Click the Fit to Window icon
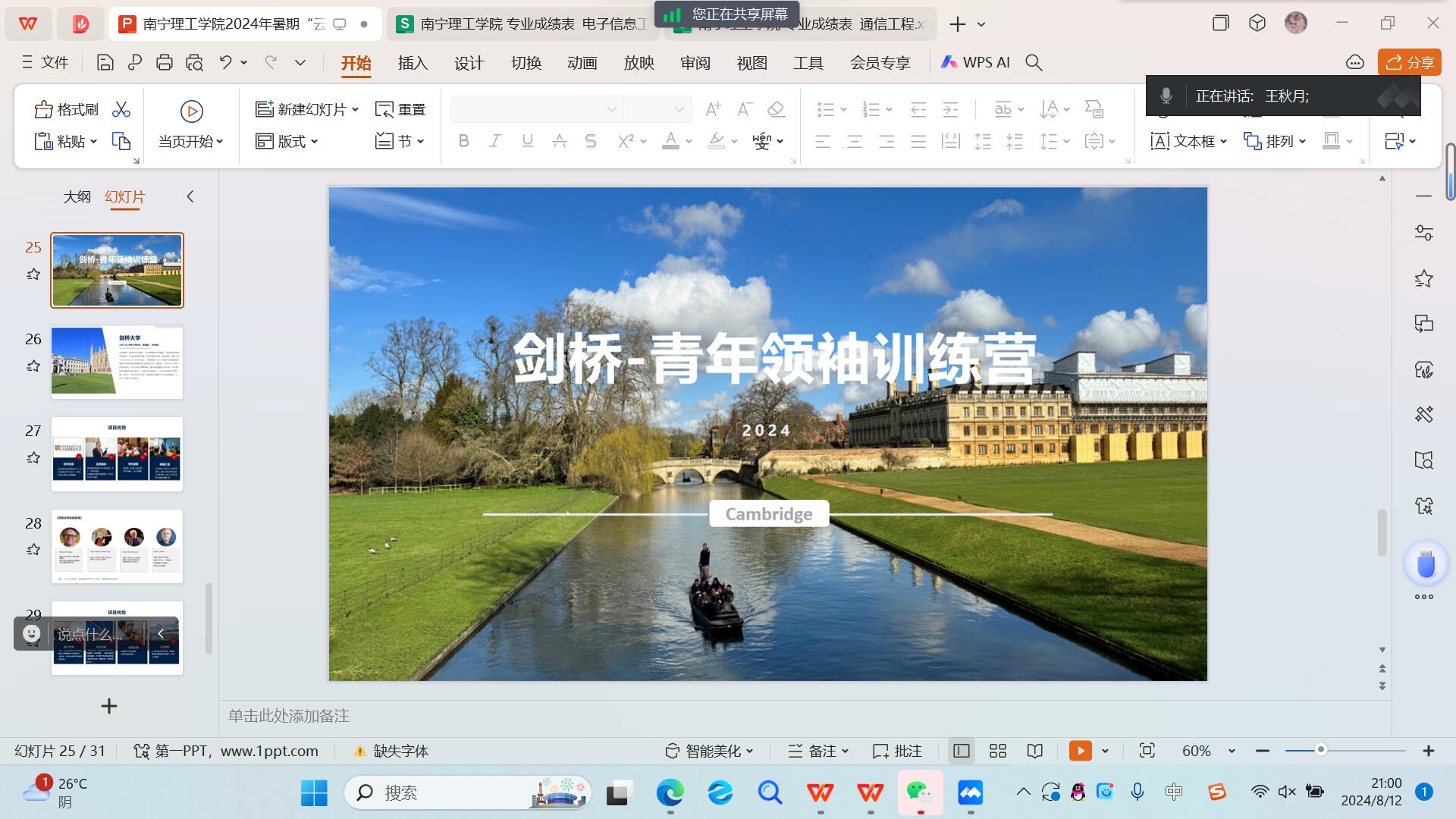The image size is (1456, 819). coord(1147,751)
